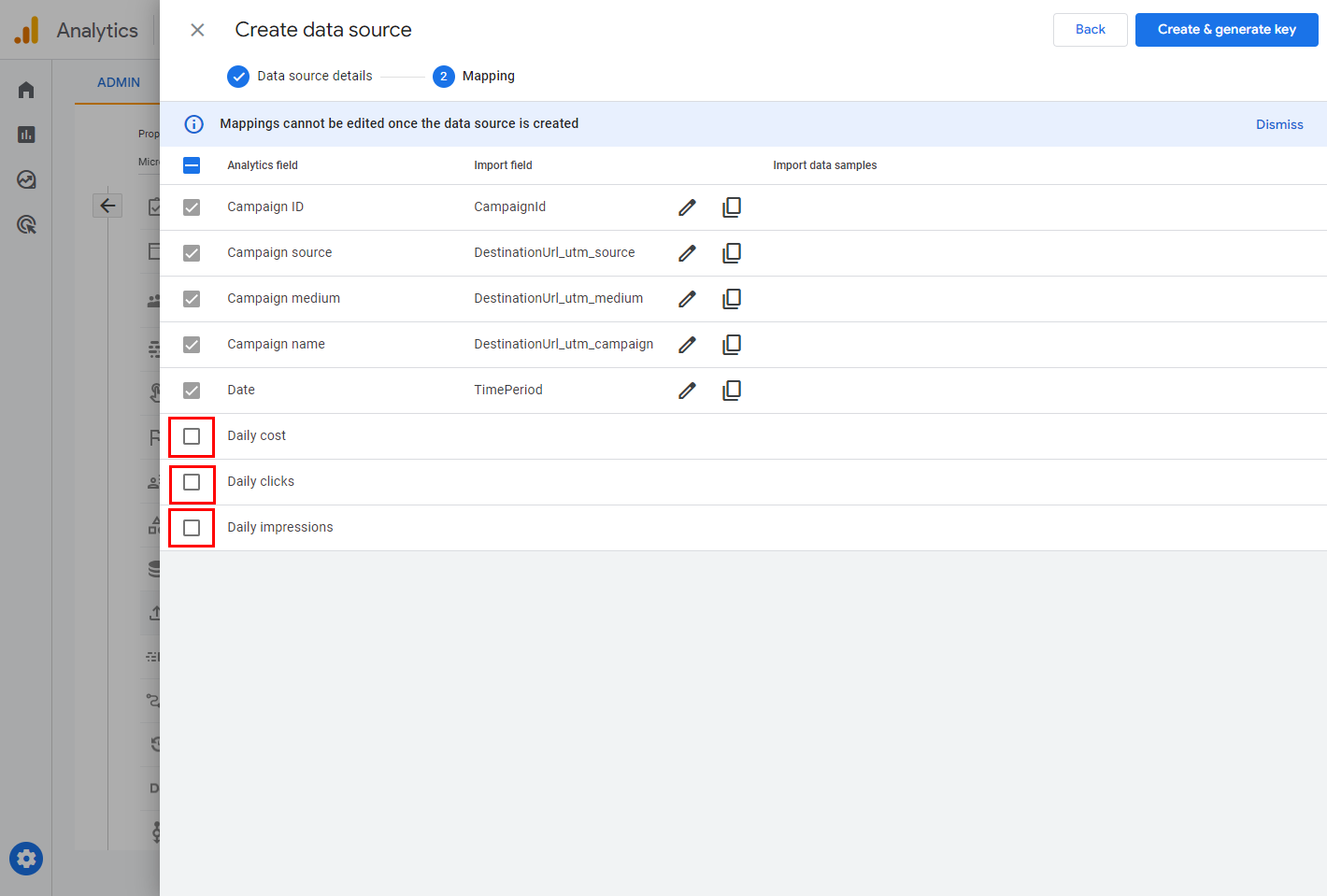Click the copy icon for Campaign name row
Screen dimensions: 1327x896
732,345
